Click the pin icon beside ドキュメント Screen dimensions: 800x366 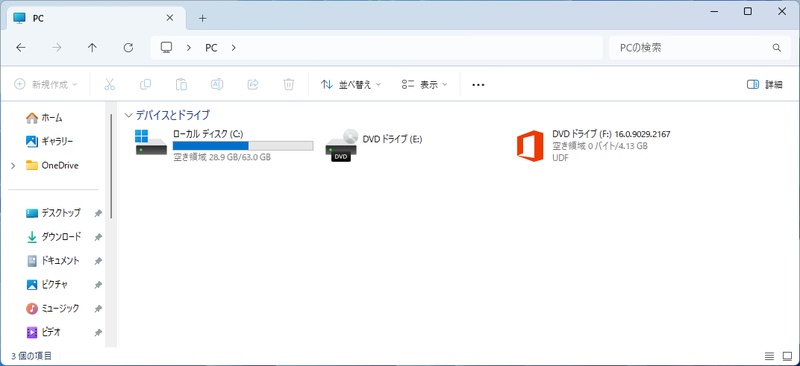point(98,261)
